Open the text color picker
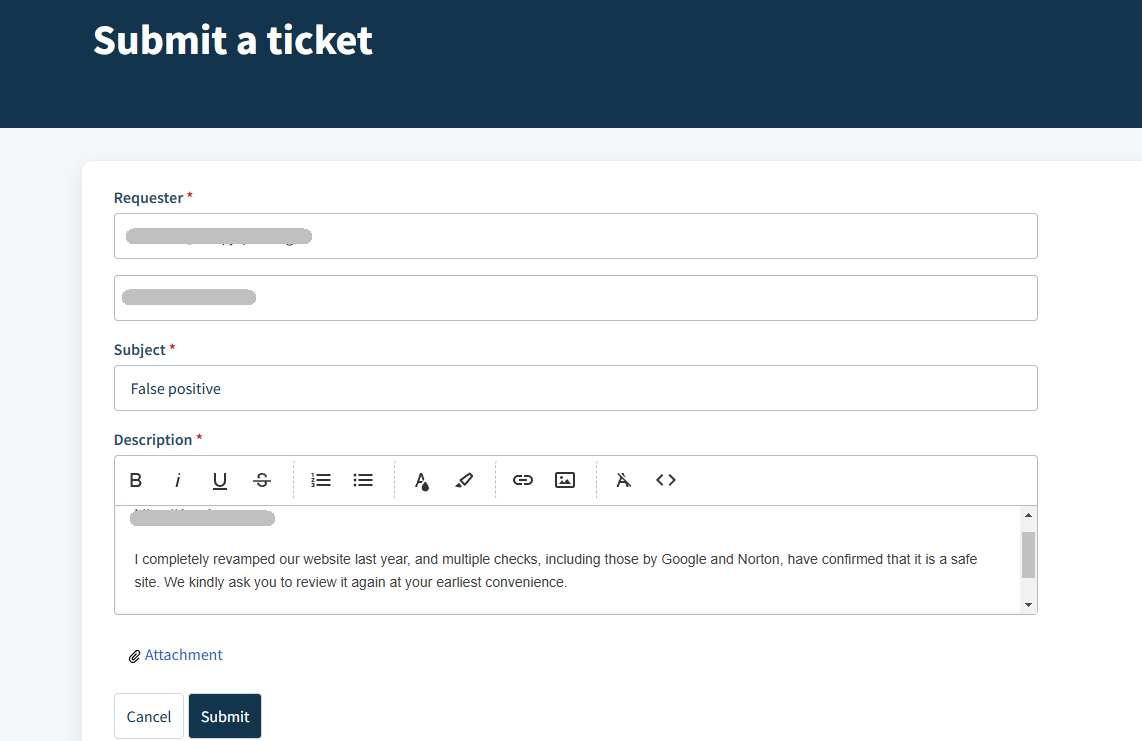Viewport: 1142px width, 741px height. 422,480
